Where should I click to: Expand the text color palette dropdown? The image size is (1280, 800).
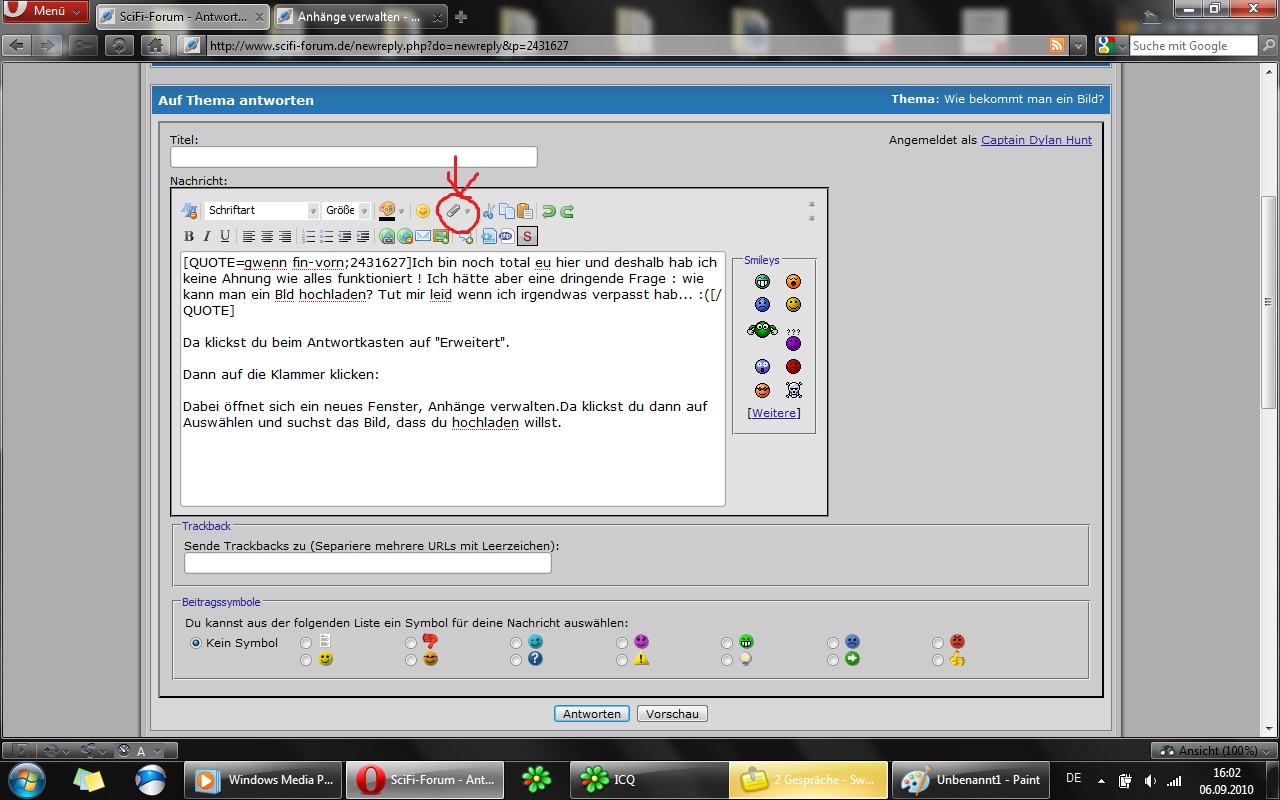(401, 211)
